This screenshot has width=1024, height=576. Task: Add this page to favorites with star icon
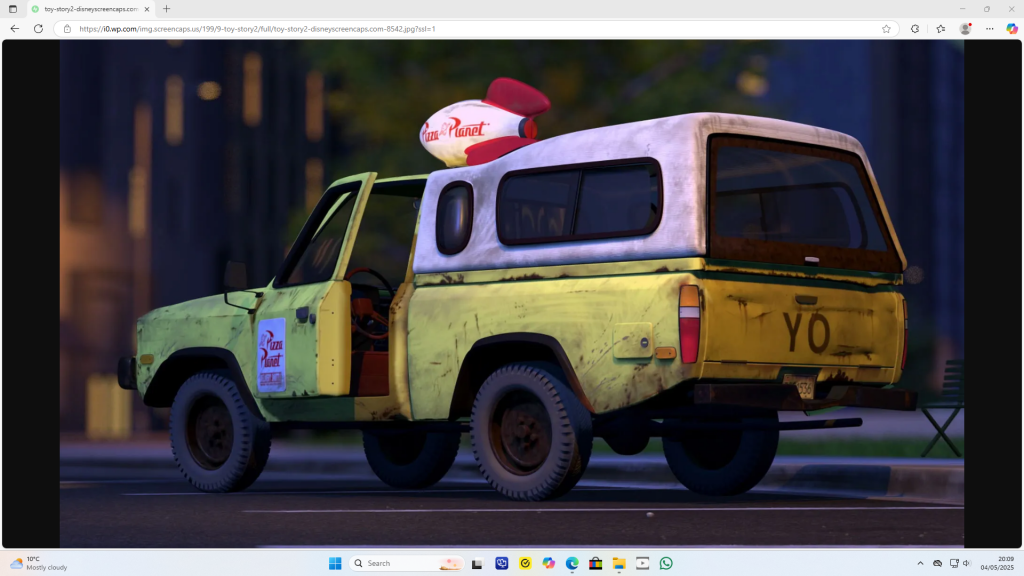pos(886,29)
